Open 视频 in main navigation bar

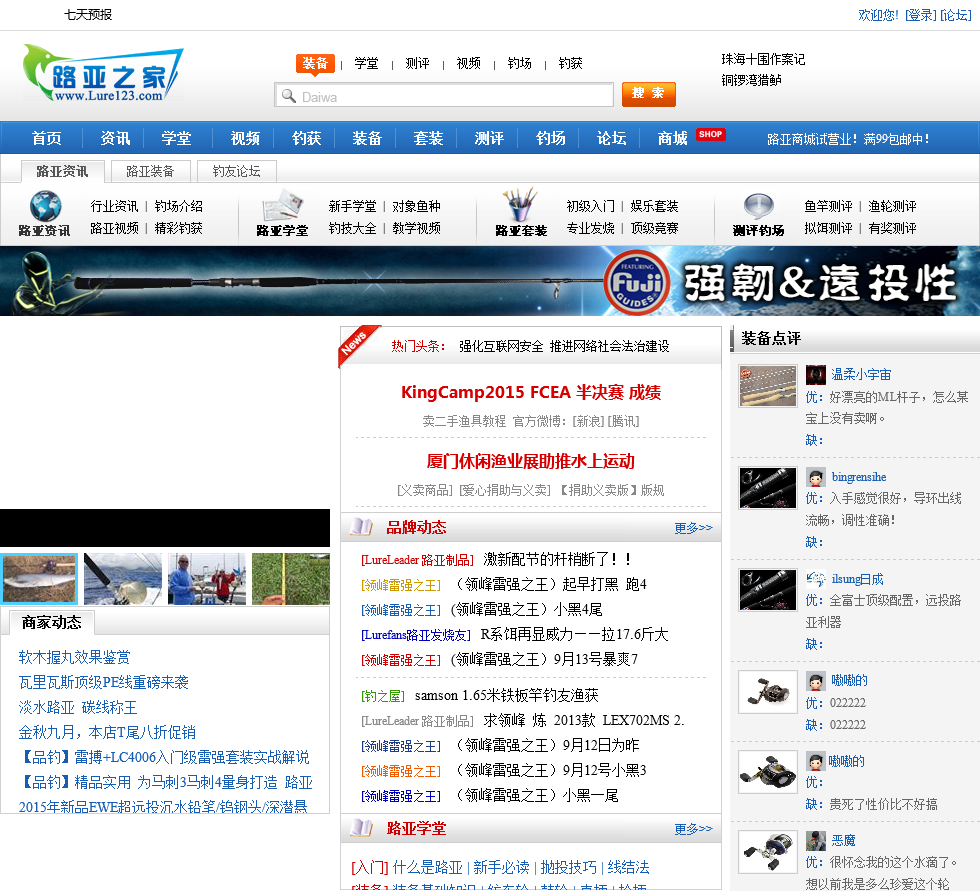click(x=245, y=138)
